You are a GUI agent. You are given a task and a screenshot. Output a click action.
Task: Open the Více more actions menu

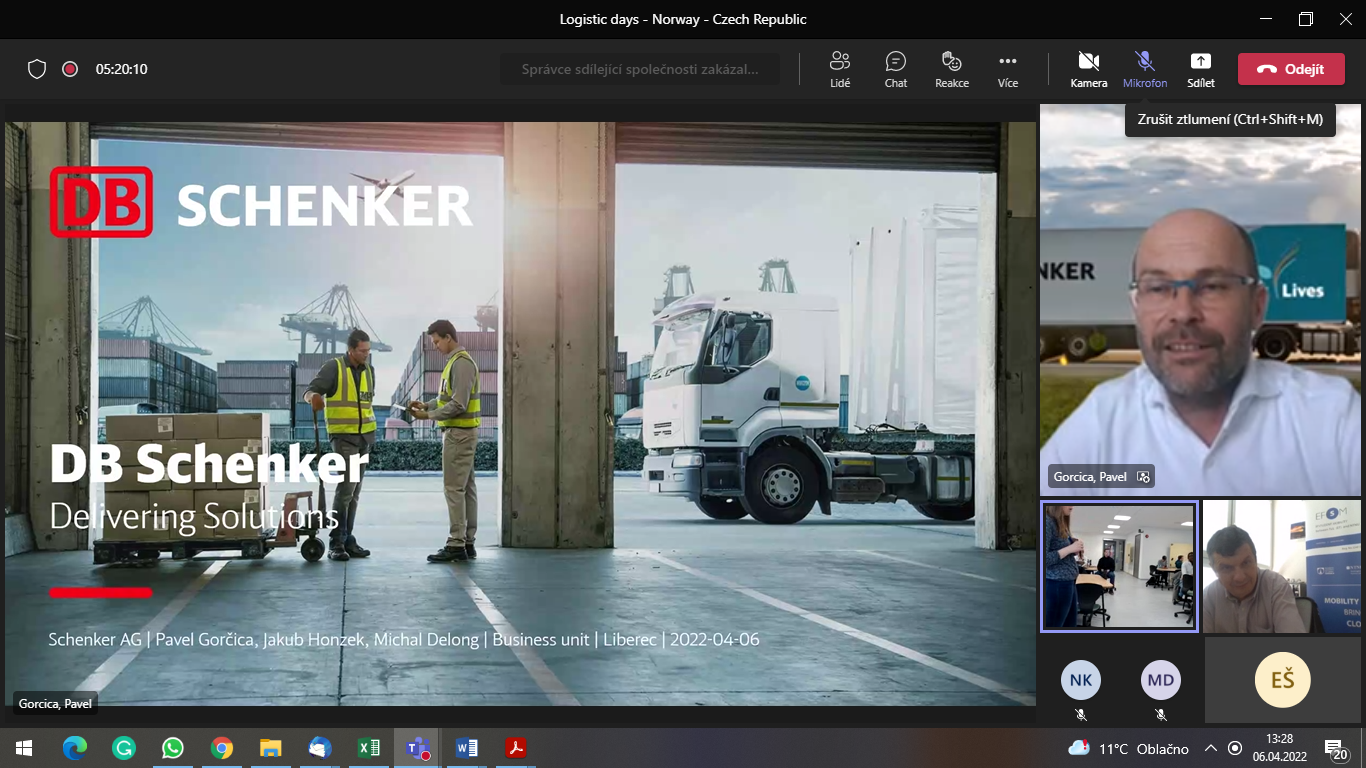1008,69
